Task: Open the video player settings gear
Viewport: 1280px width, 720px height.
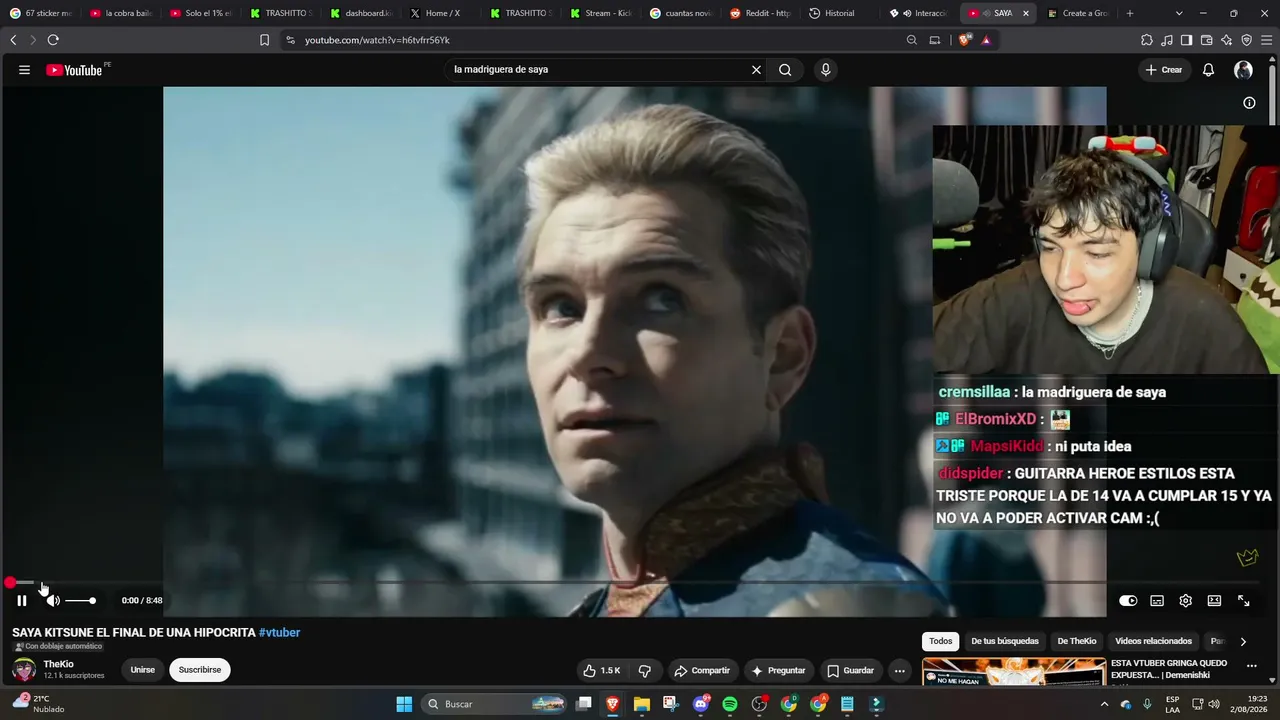Action: [1185, 601]
